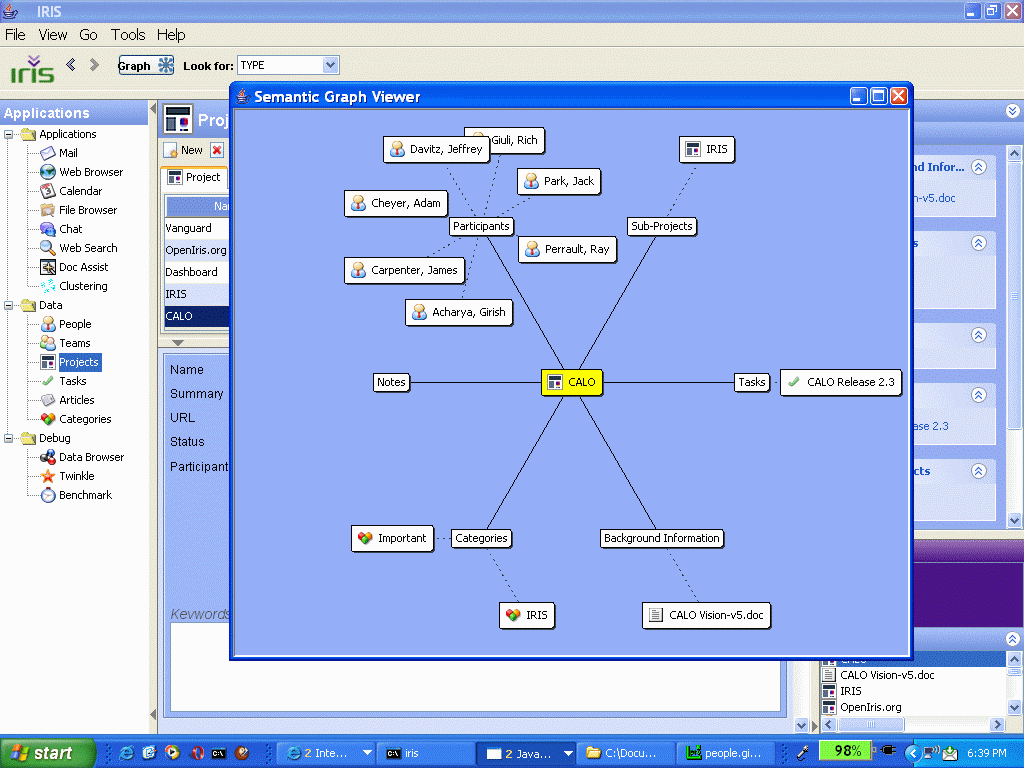This screenshot has width=1024, height=768.
Task: Open the Go menu
Action: (x=88, y=35)
